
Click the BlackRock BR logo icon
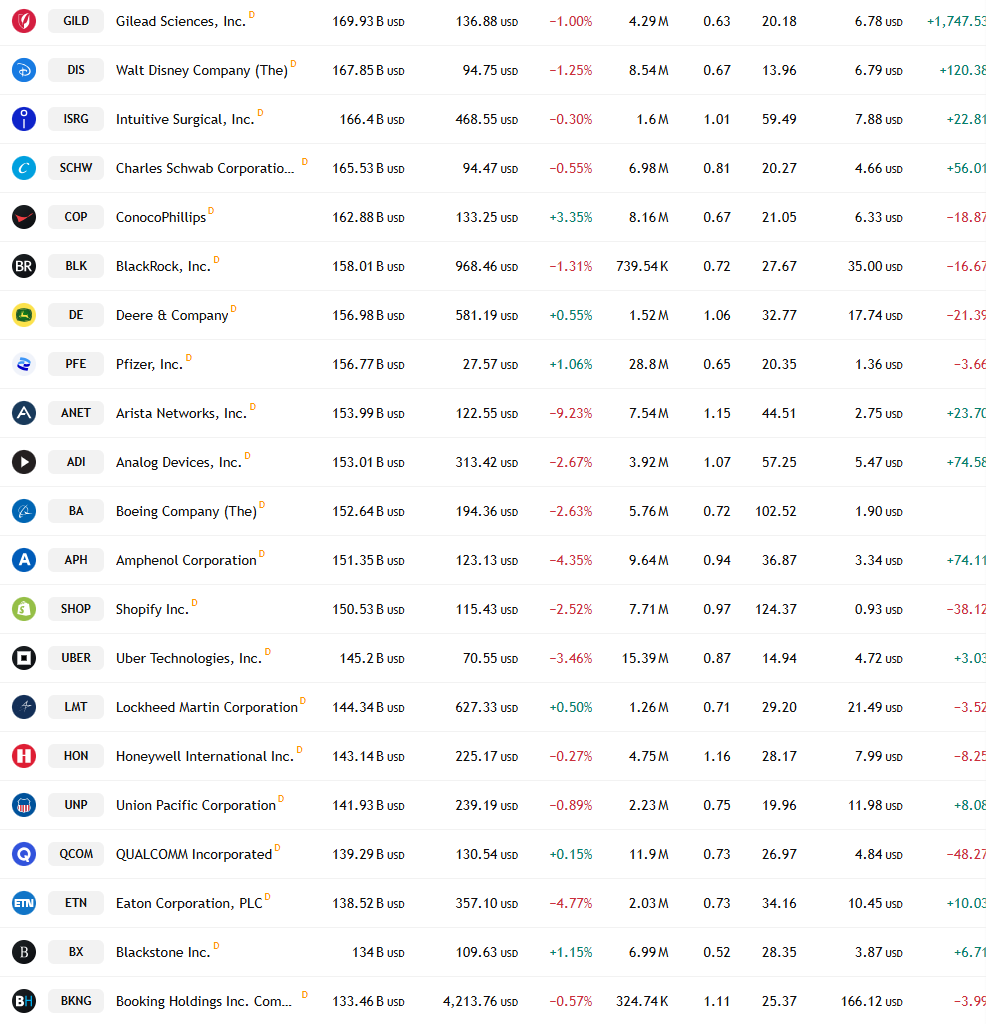pyautogui.click(x=24, y=266)
